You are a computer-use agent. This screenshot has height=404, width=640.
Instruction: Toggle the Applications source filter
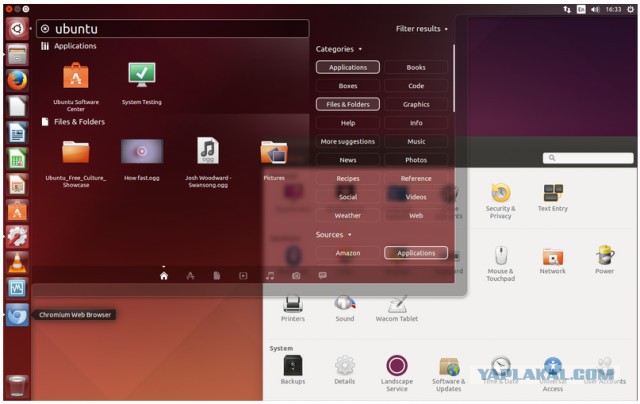pos(416,253)
